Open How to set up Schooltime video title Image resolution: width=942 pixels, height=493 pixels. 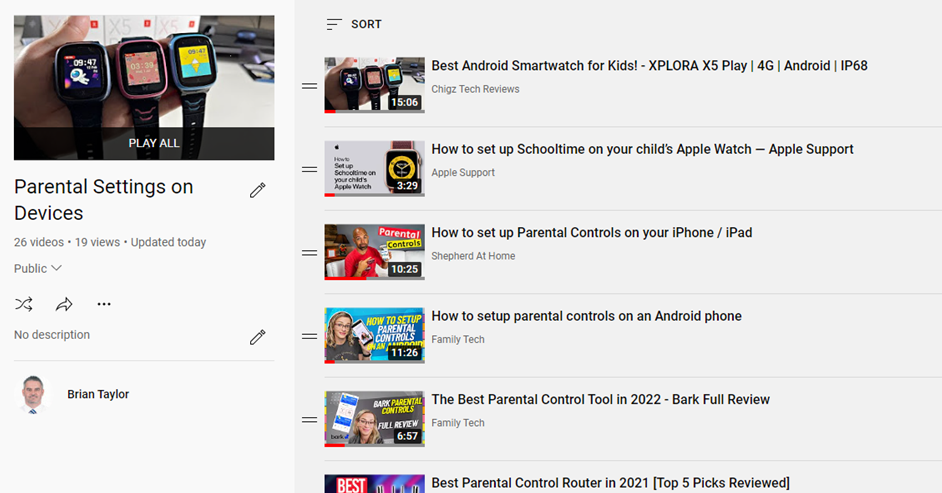(x=642, y=149)
